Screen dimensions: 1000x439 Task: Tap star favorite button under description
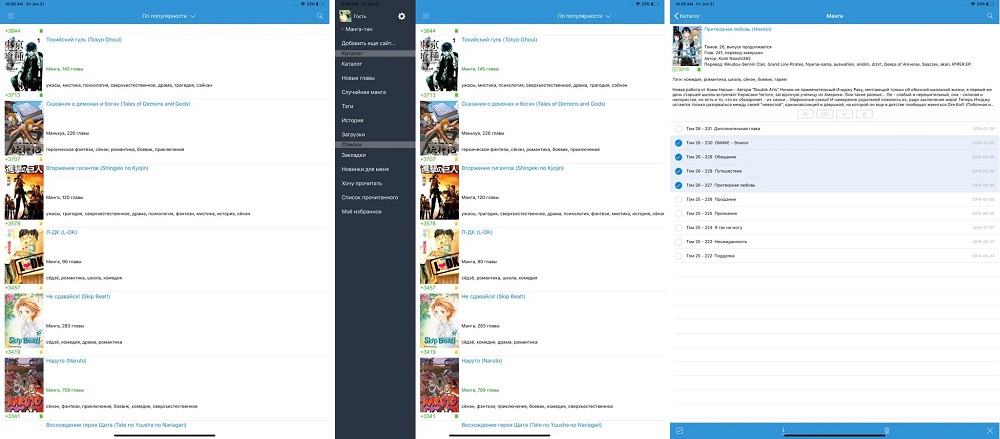[x=864, y=114]
